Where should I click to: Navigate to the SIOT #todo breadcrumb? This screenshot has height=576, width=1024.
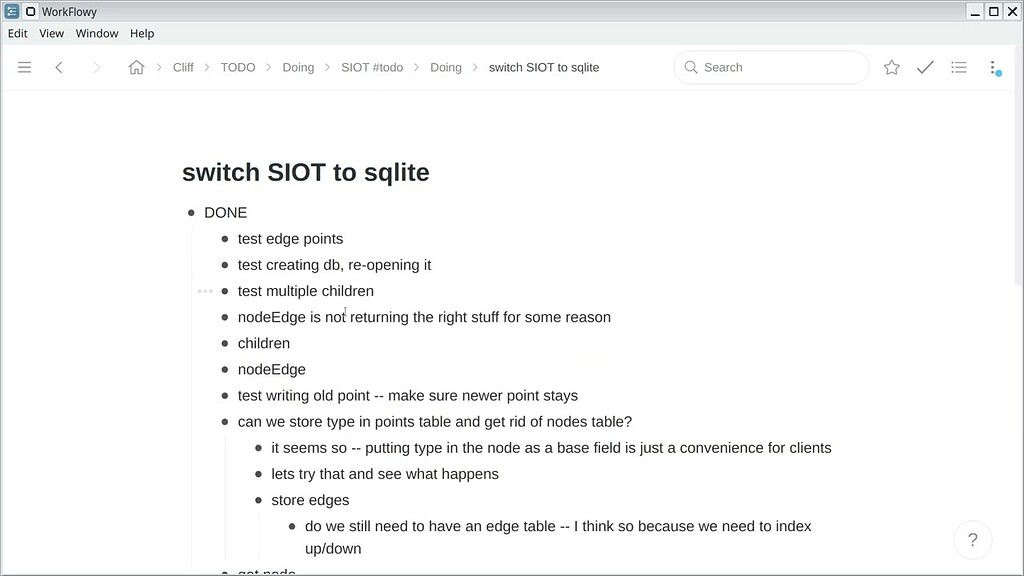372,67
